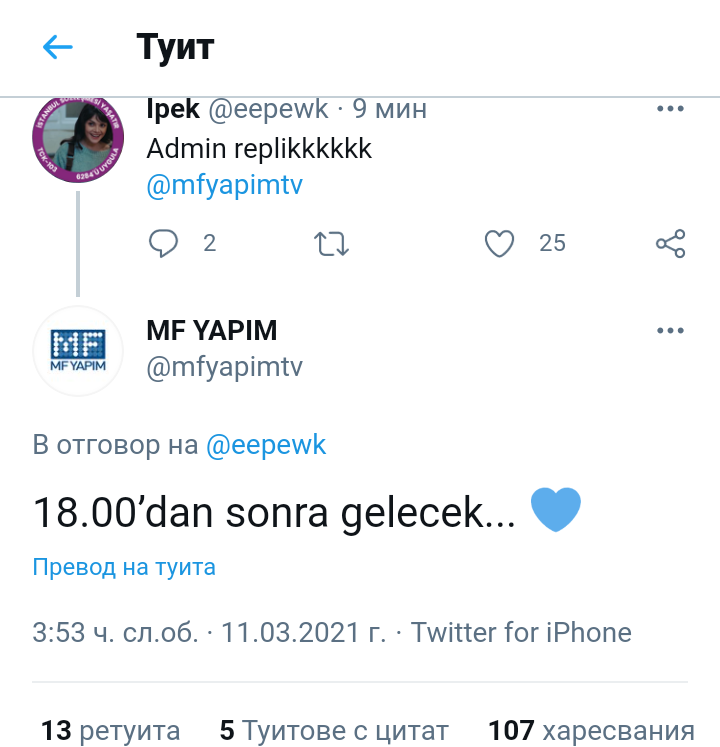
Task: Share Ipek's tweet
Action: 670,243
